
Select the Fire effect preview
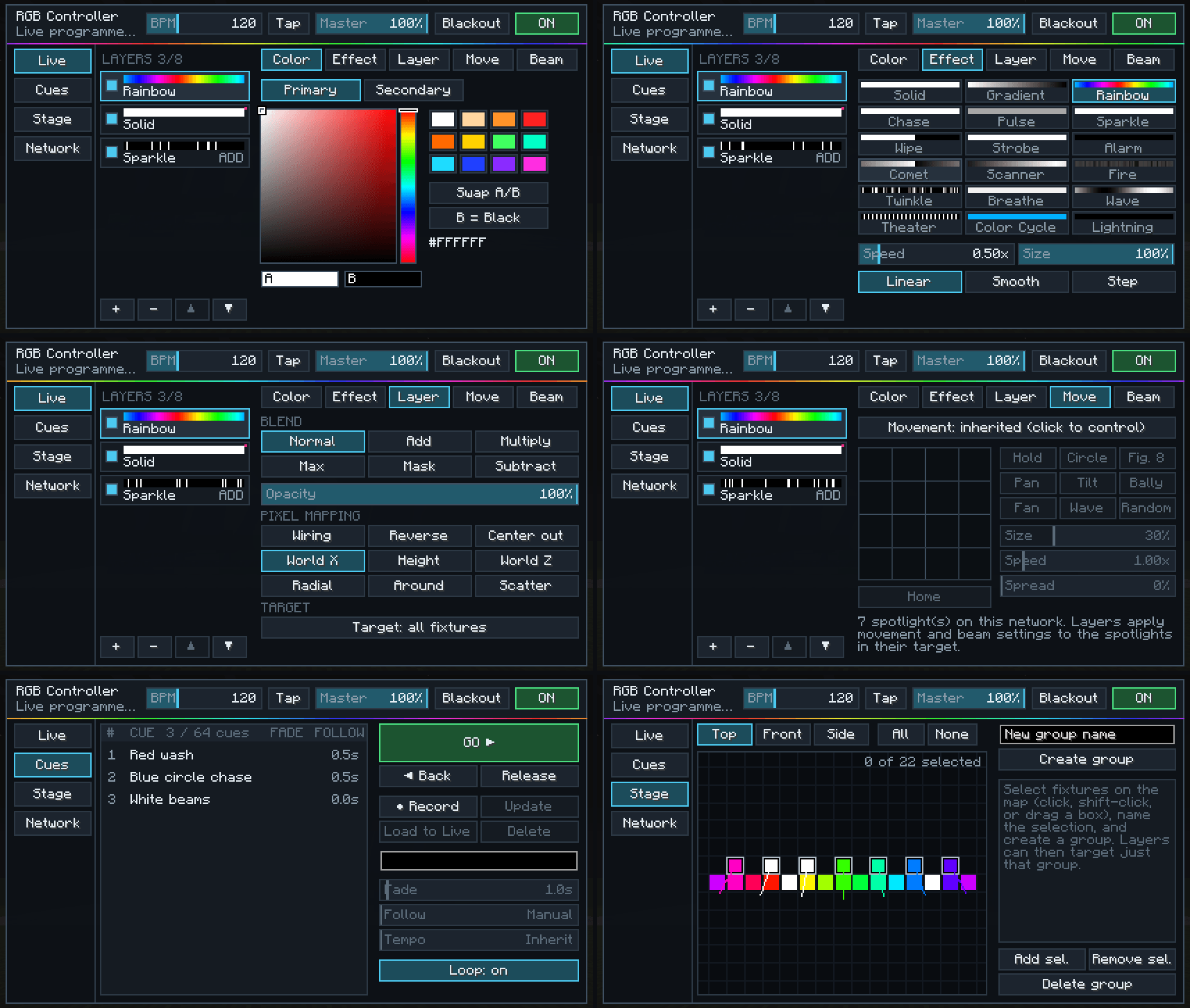tap(1123, 169)
